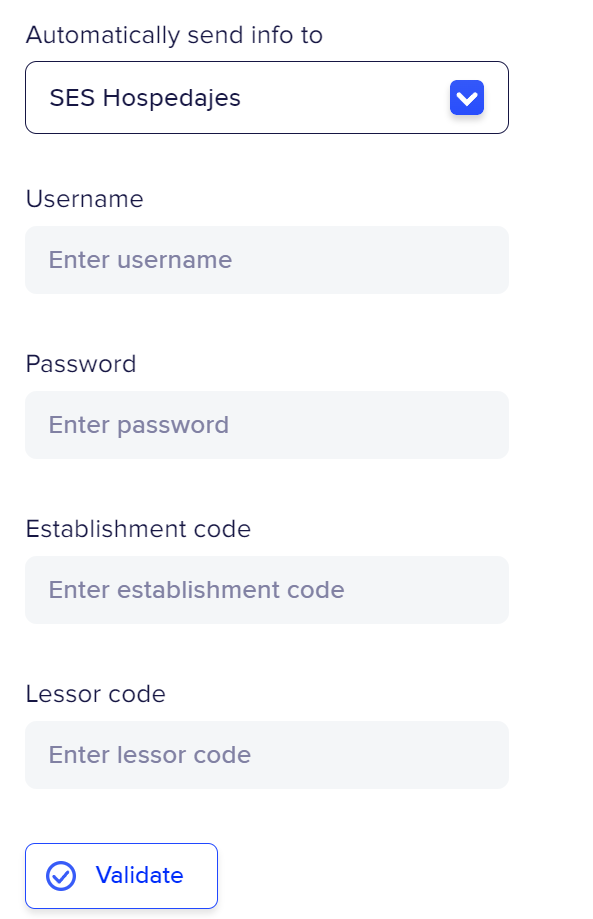Focus the Enter password field
593x919 pixels.
[x=267, y=425]
